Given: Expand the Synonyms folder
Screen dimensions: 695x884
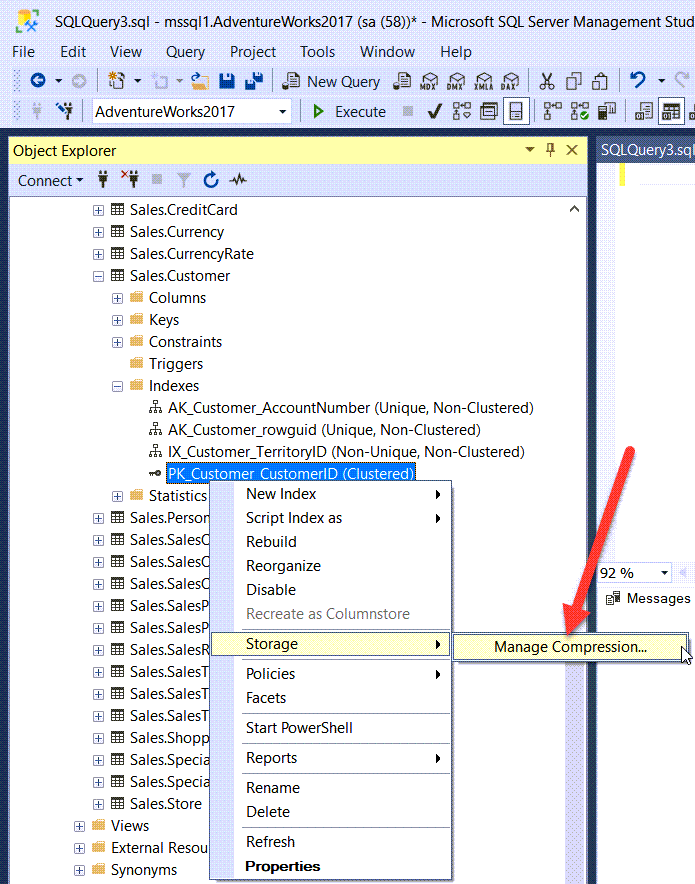Looking at the screenshot, I should 79,870.
